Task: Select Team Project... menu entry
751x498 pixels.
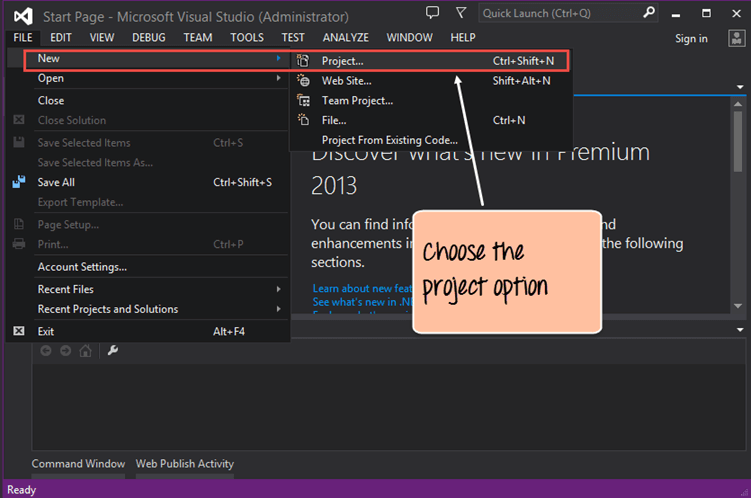Action: tap(357, 101)
